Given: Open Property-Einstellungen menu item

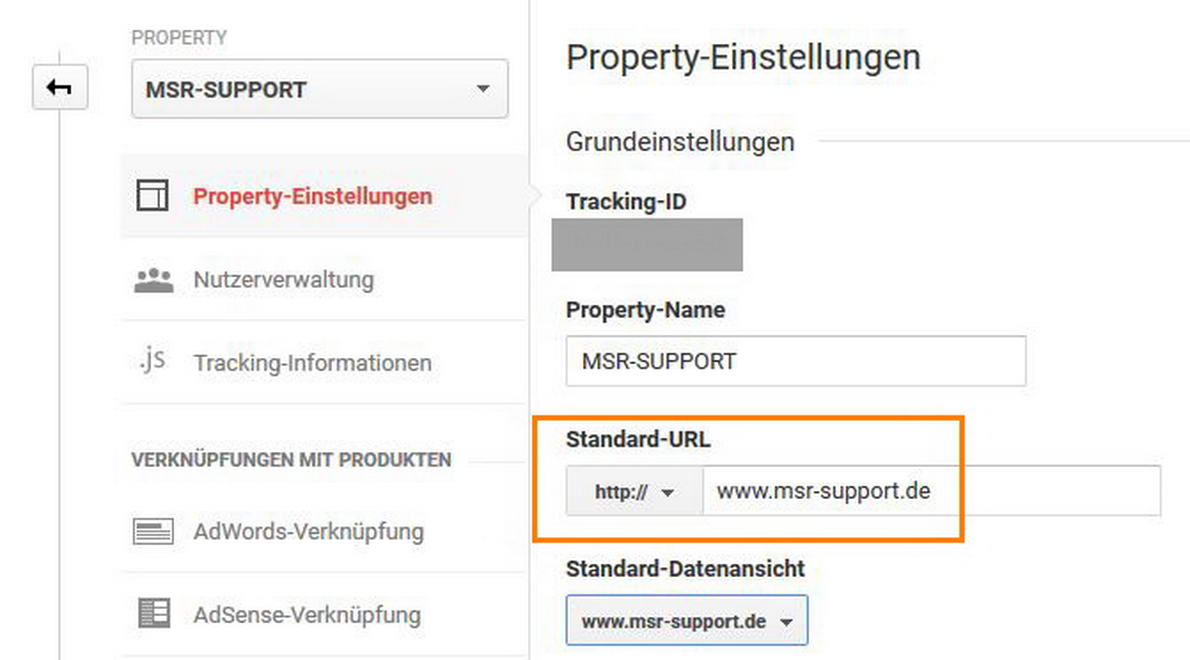Looking at the screenshot, I should 313,196.
